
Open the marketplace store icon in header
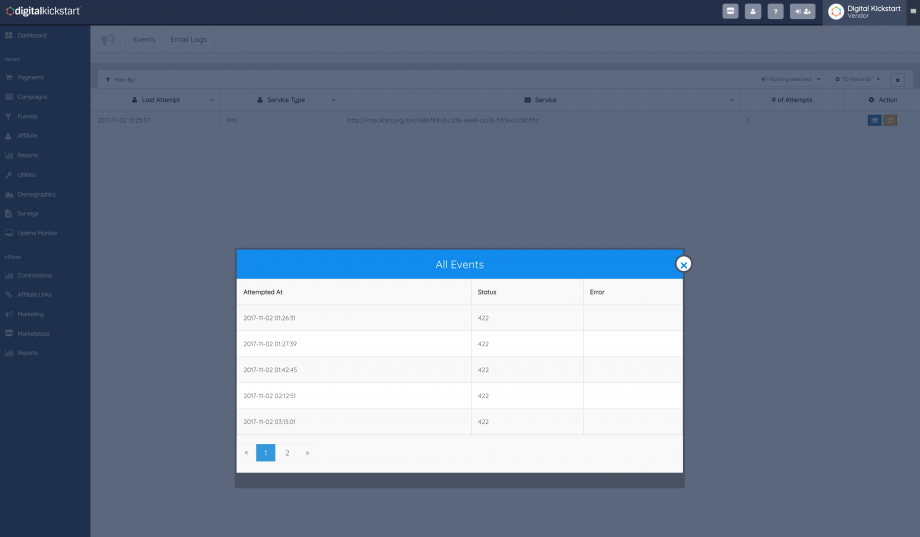[x=731, y=12]
